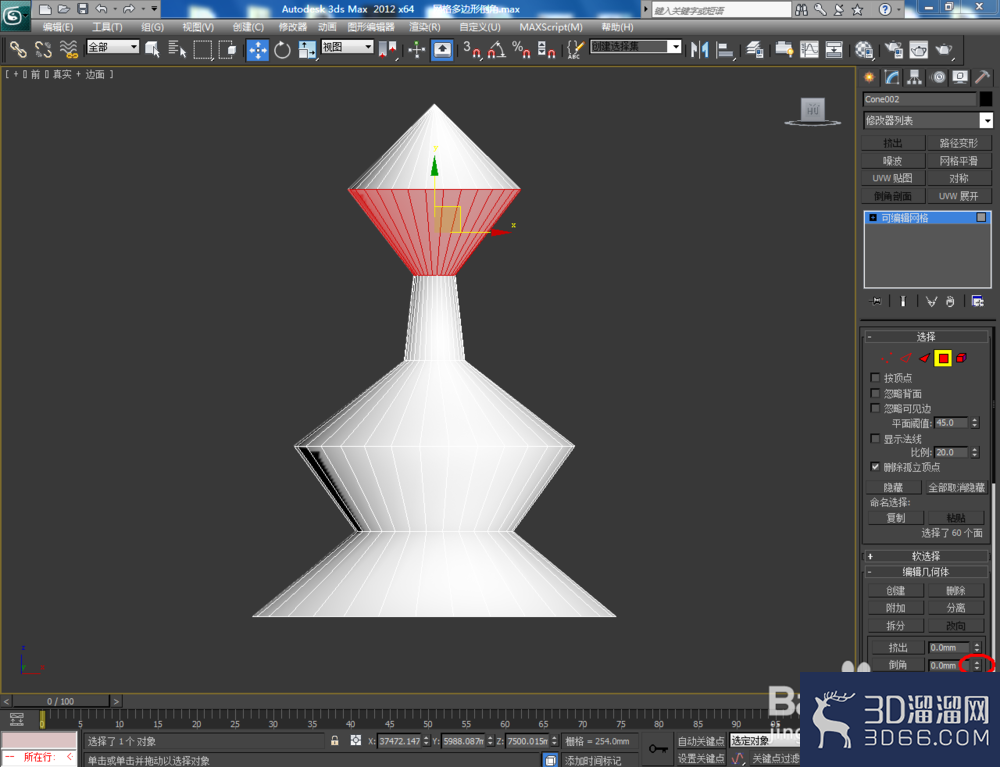Enable the 忽略背面 checkbox
The image size is (1000, 767).
[x=875, y=393]
